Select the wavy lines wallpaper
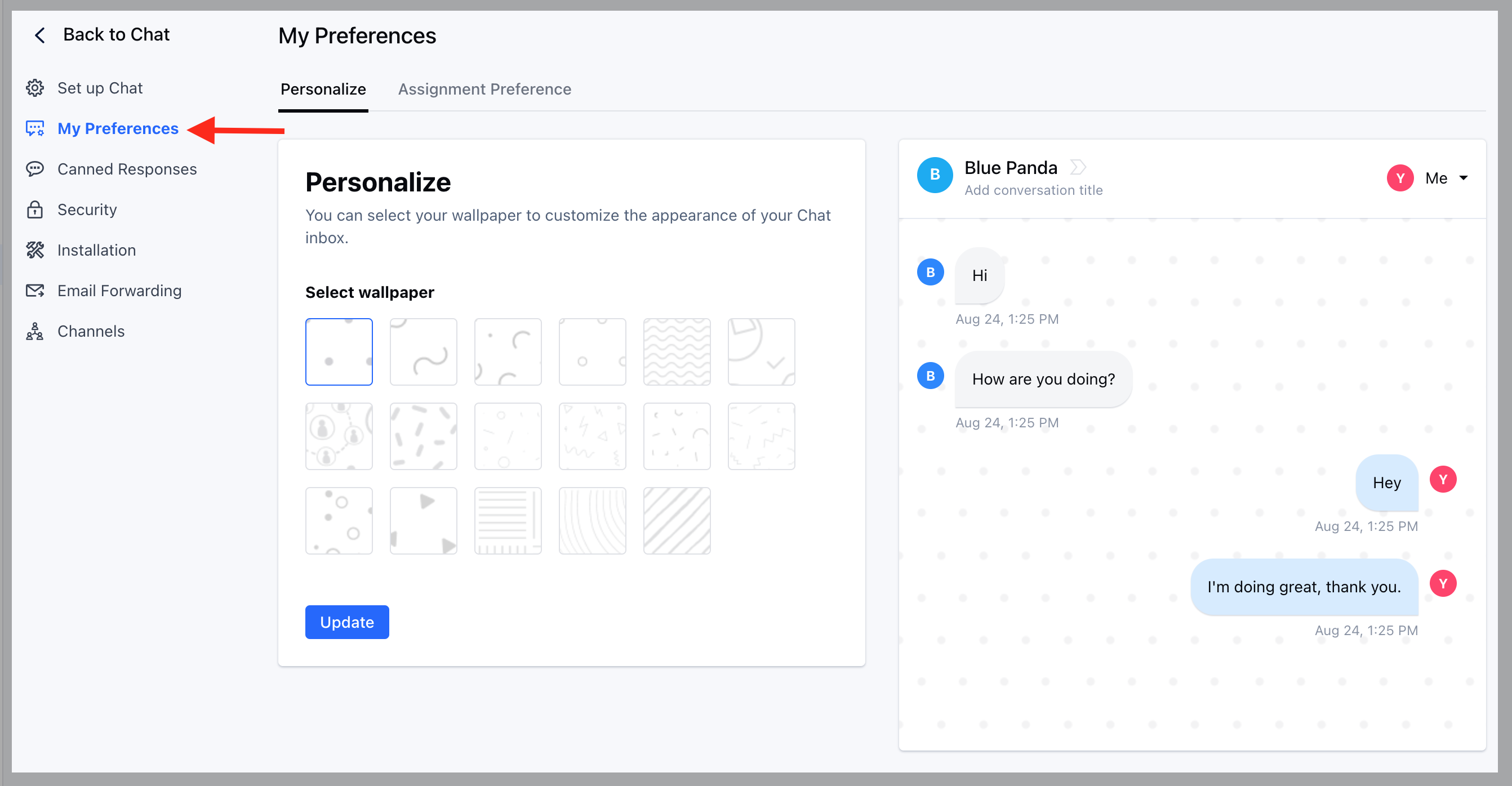The height and width of the screenshot is (786, 1512). coord(676,351)
